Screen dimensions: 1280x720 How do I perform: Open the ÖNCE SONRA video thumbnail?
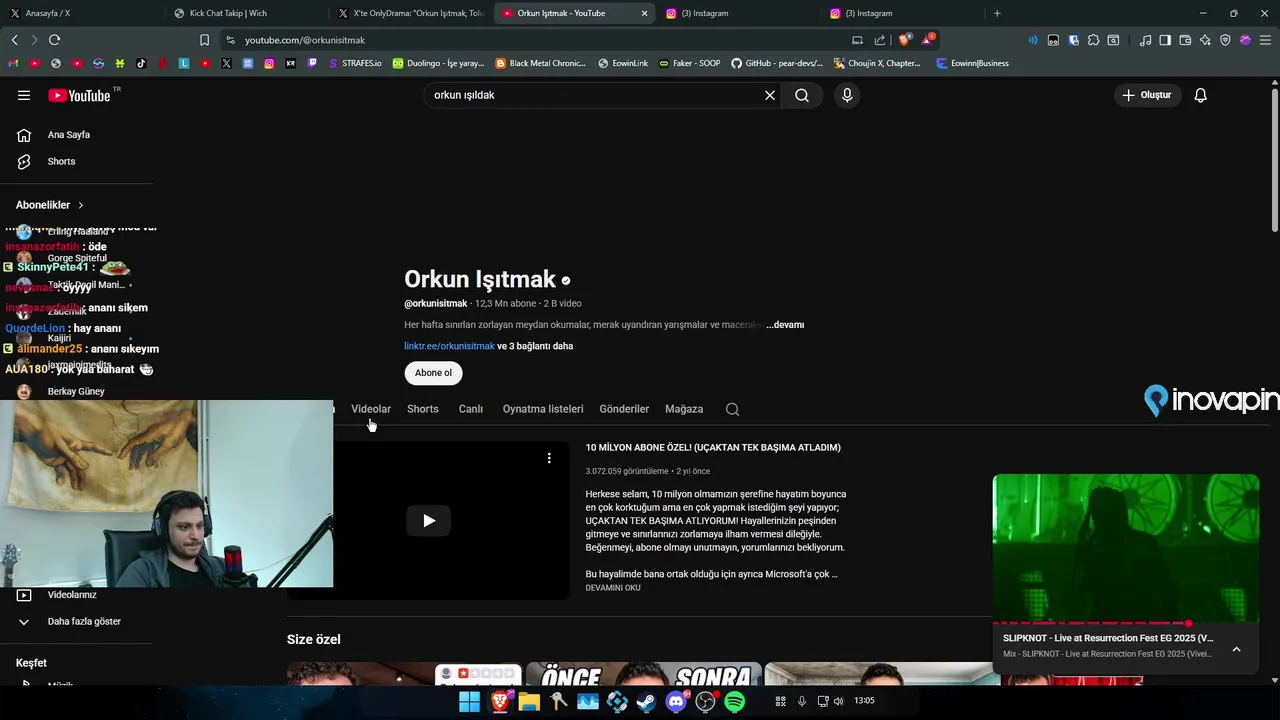644,675
